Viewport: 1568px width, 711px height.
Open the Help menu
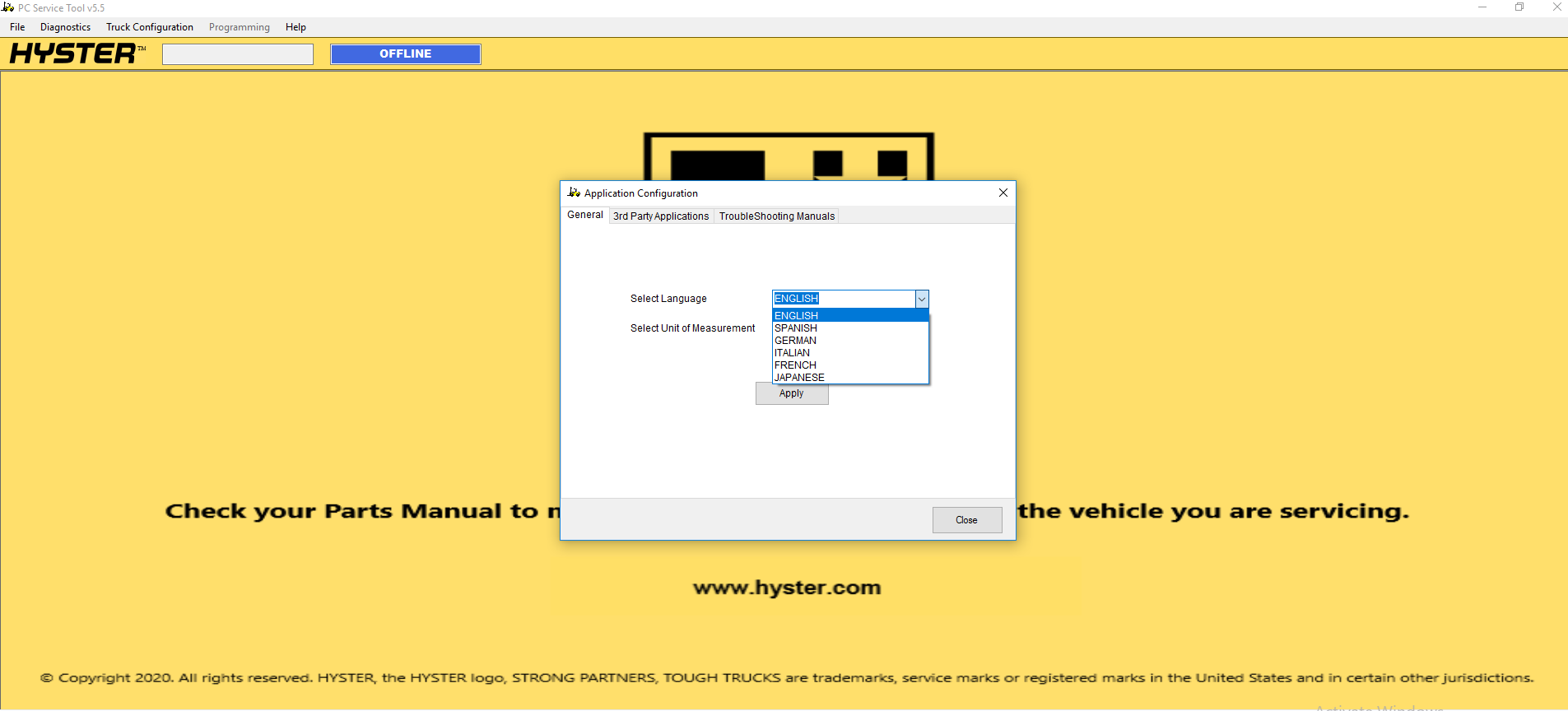pos(295,27)
